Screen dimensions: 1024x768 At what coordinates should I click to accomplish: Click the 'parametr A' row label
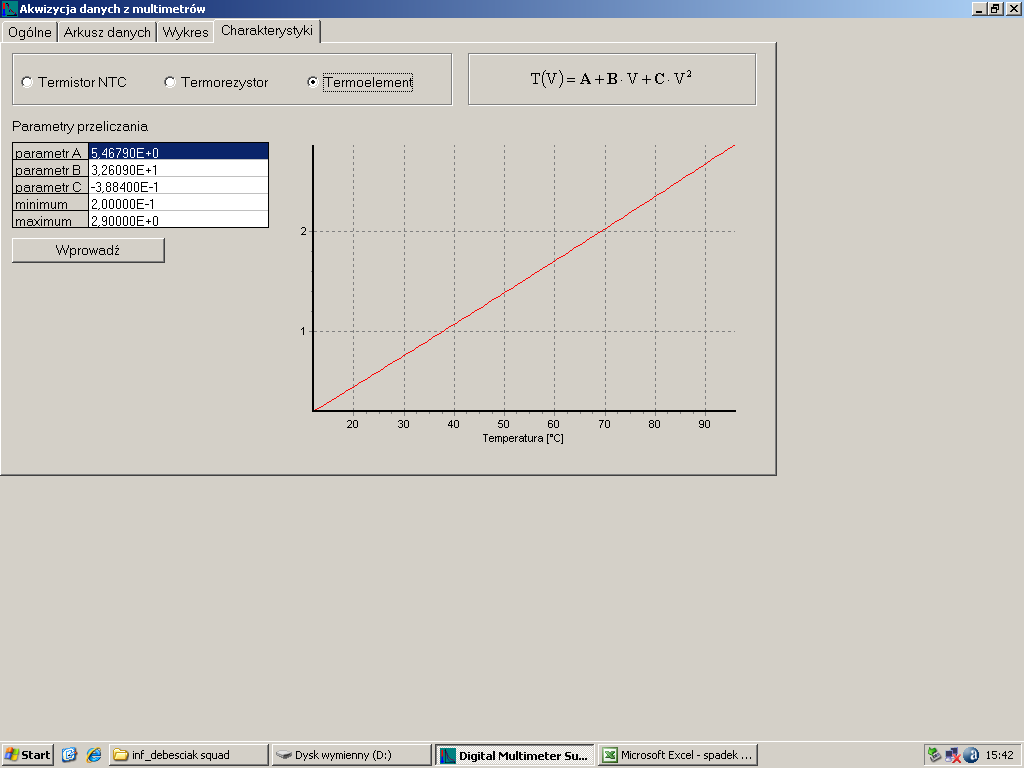pos(50,152)
